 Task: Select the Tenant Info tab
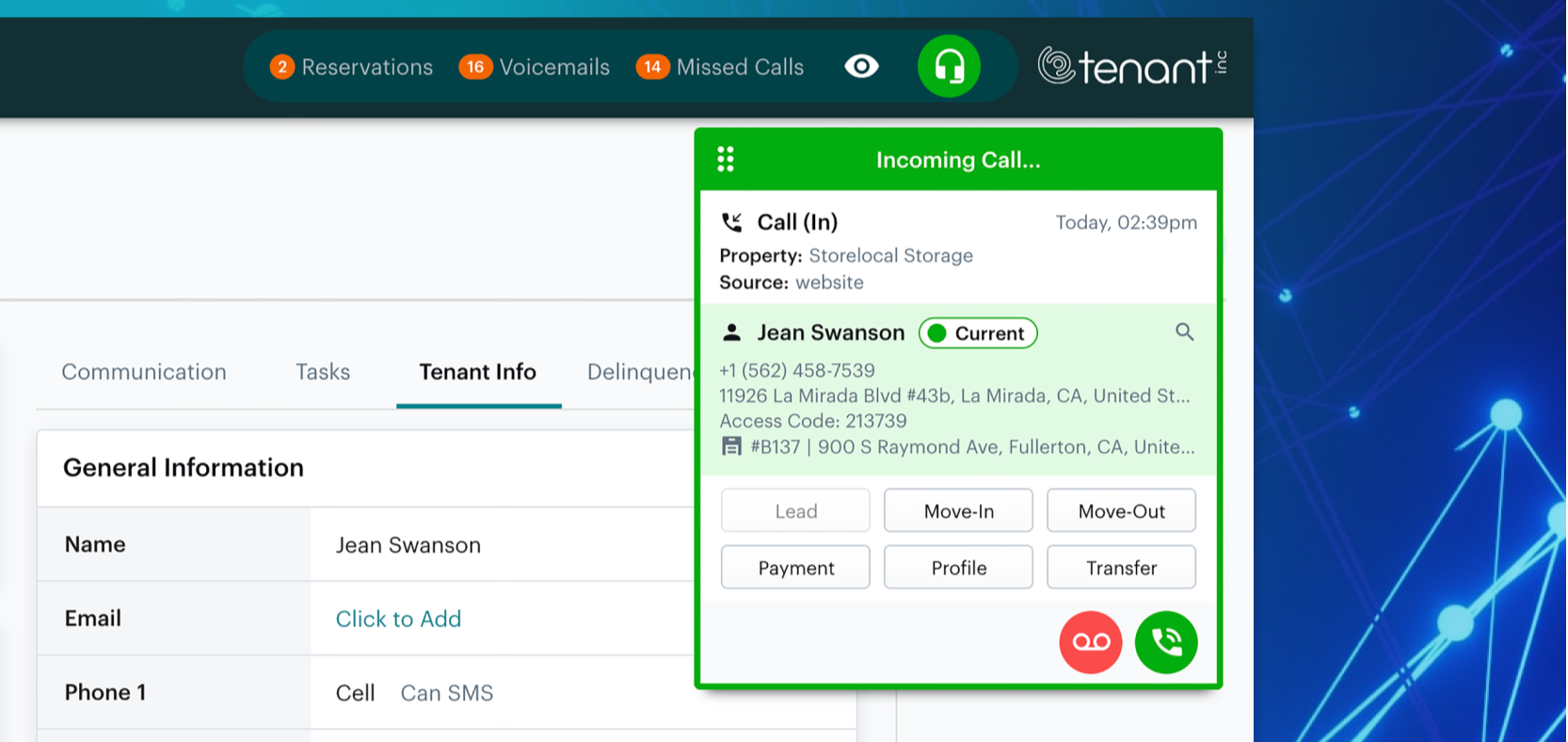477,372
